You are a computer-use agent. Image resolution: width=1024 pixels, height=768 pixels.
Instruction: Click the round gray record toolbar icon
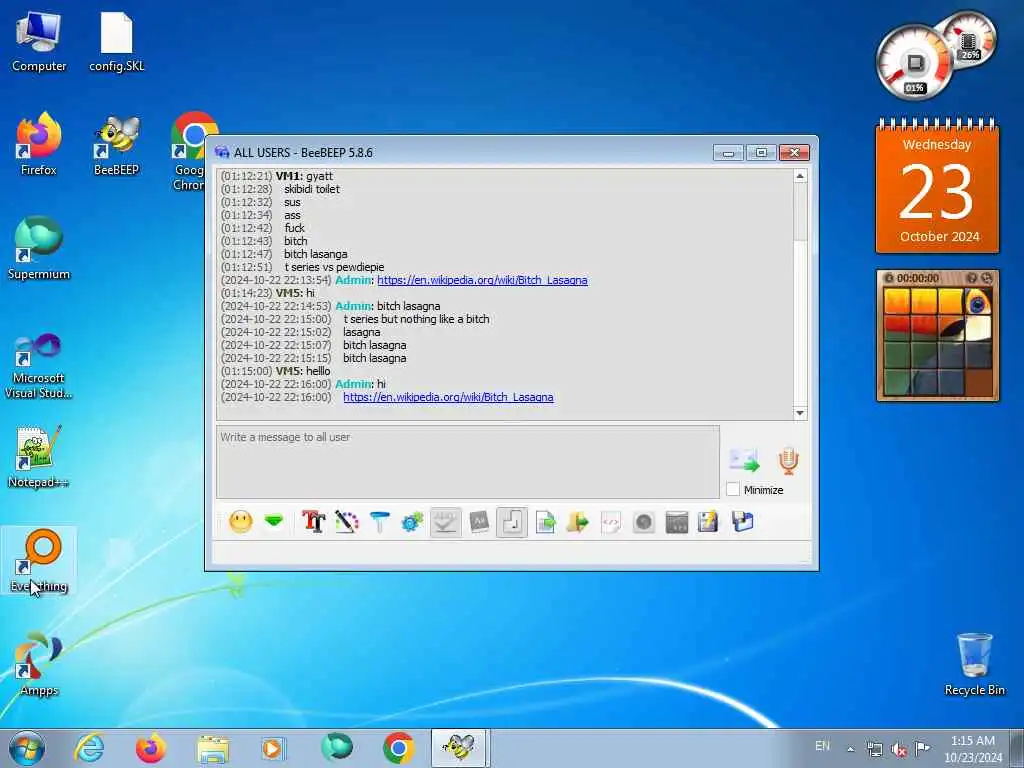644,522
